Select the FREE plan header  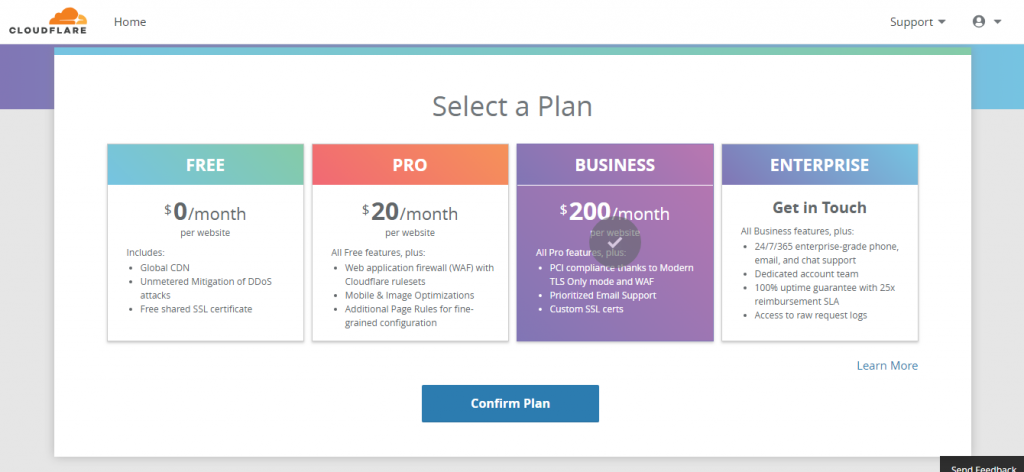pyautogui.click(x=206, y=165)
